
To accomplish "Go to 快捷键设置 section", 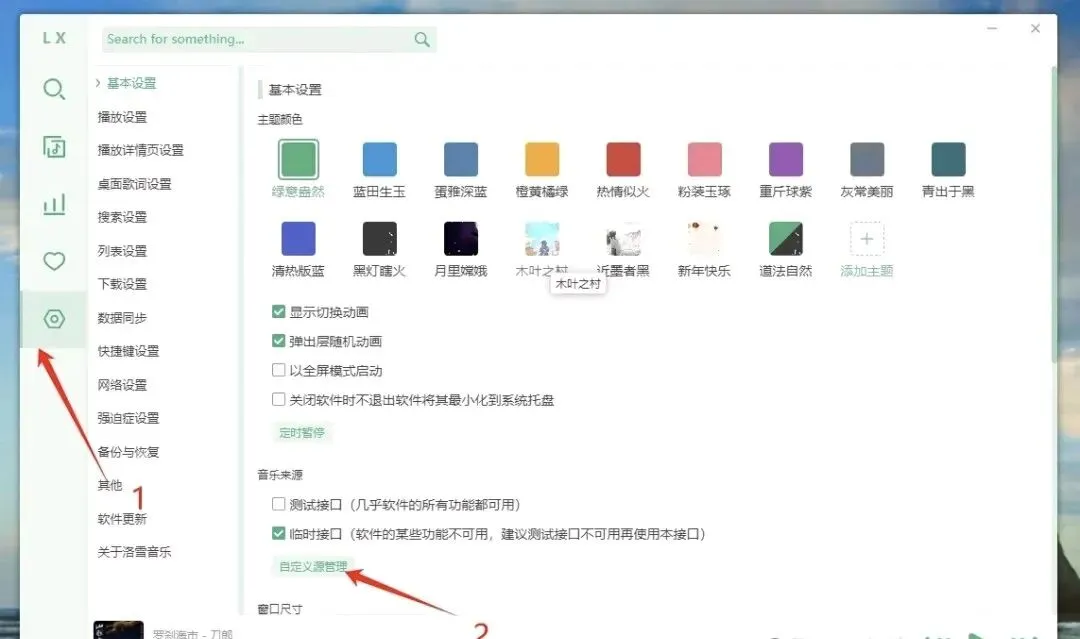I will [129, 351].
